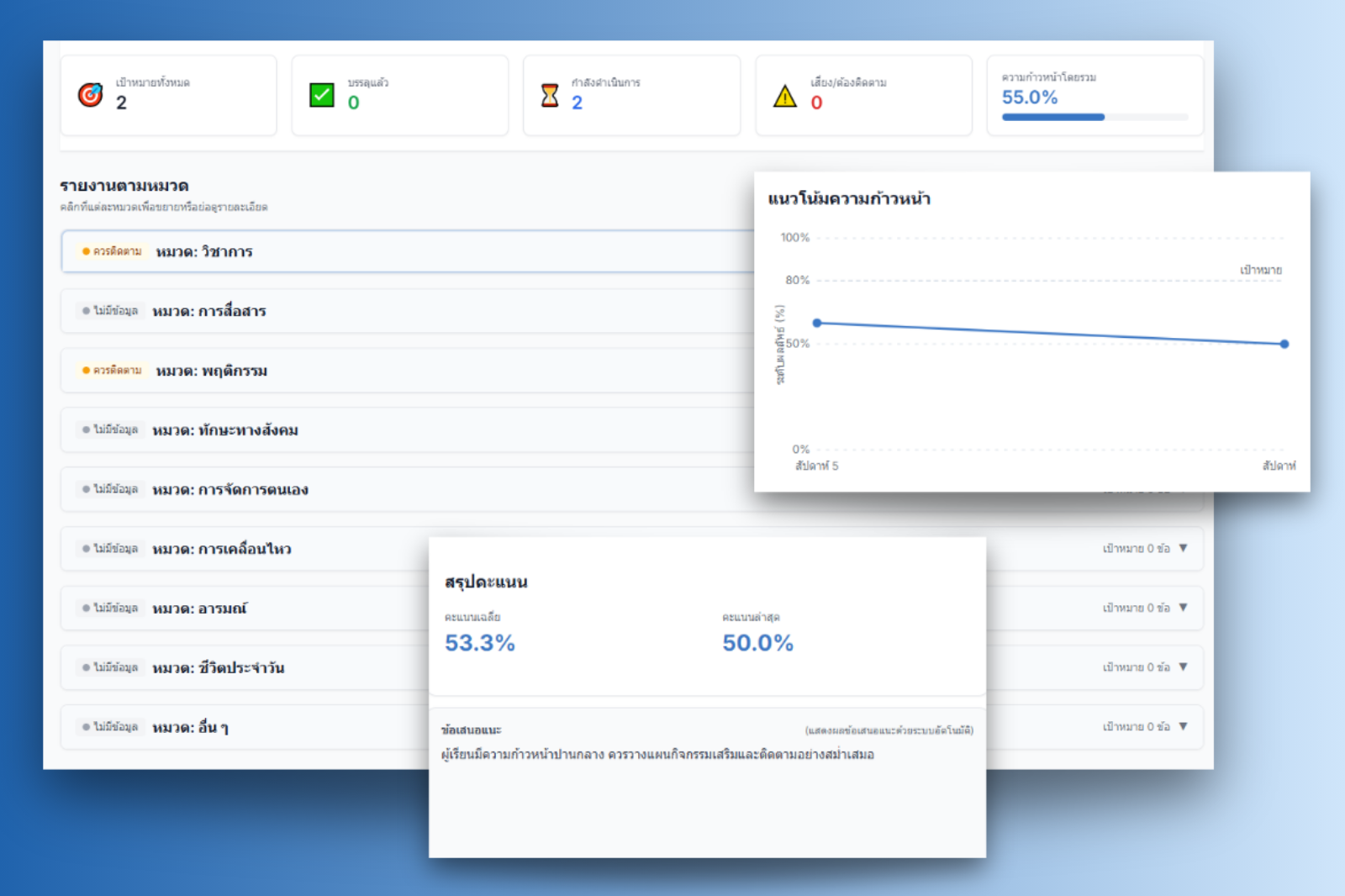Select the หมวด: พฤติกรรม row title
The width and height of the screenshot is (1345, 896).
coord(212,371)
